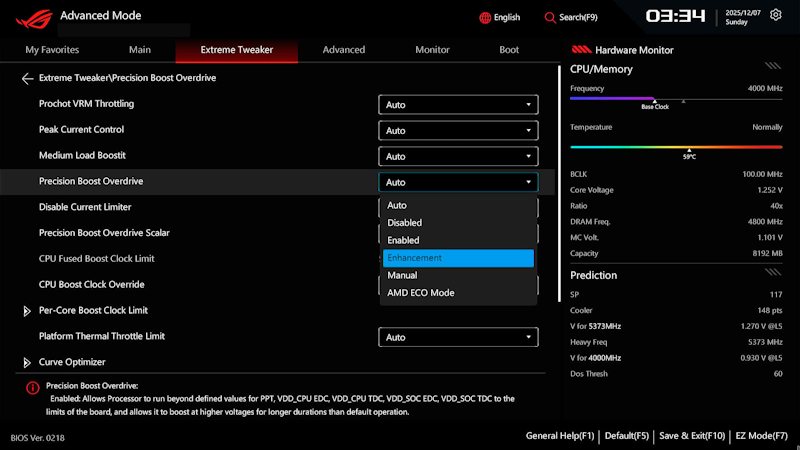This screenshot has width=800, height=450.
Task: Open the Platform Thermal Throttle Limit dropdown
Action: (x=458, y=337)
